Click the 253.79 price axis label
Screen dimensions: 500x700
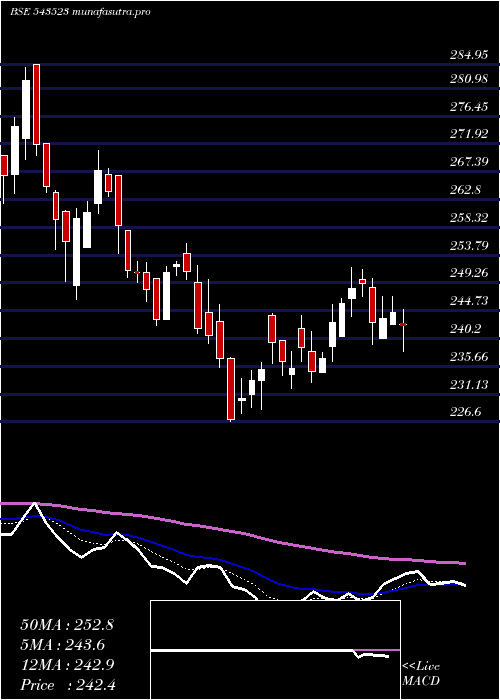coord(468,246)
